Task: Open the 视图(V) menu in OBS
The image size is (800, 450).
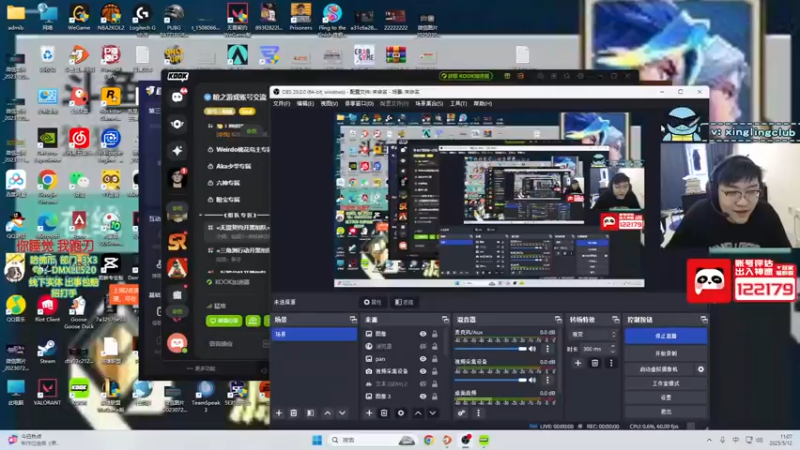Action: [x=329, y=104]
